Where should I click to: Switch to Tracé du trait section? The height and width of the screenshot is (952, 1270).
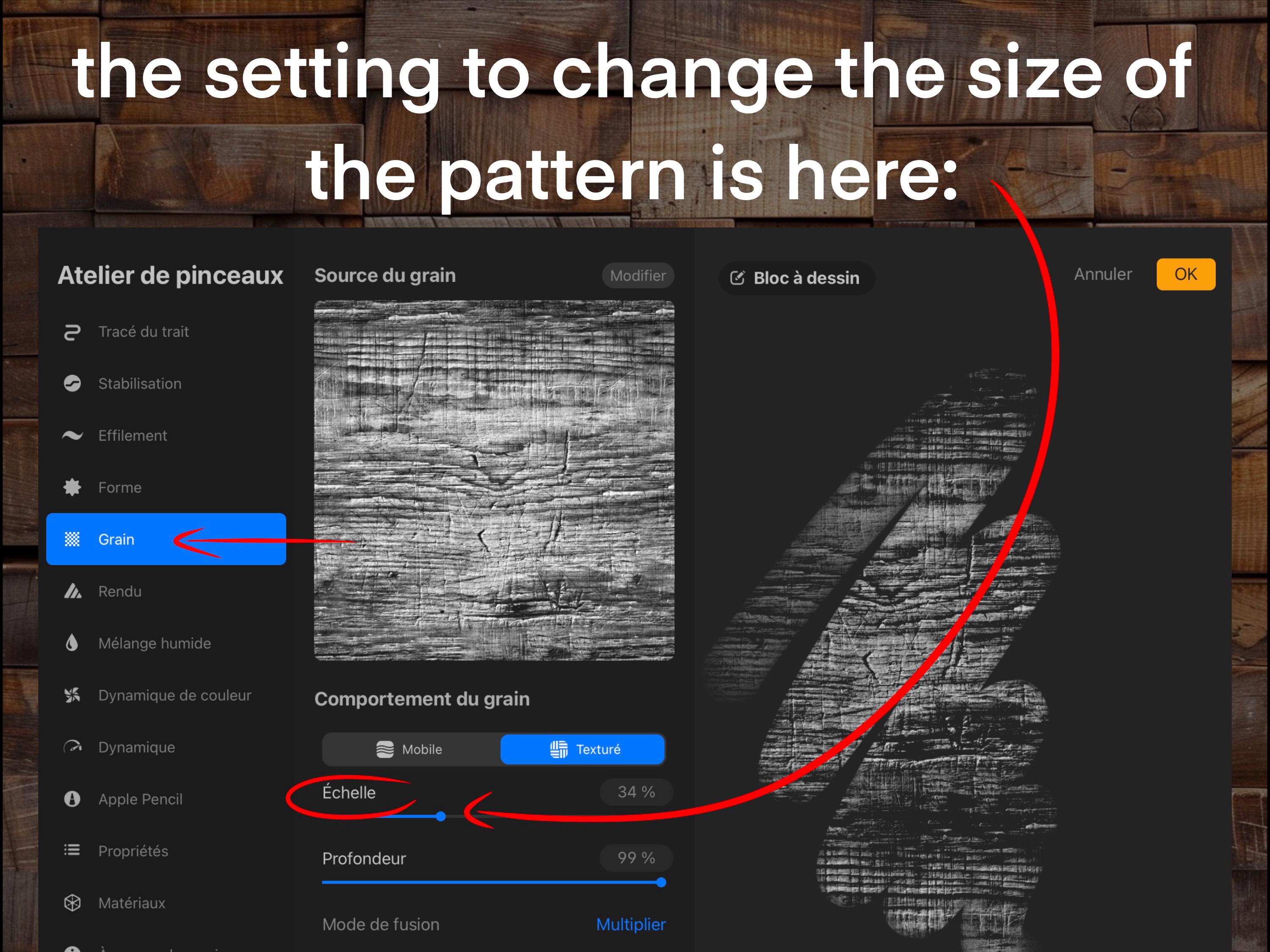coord(166,332)
